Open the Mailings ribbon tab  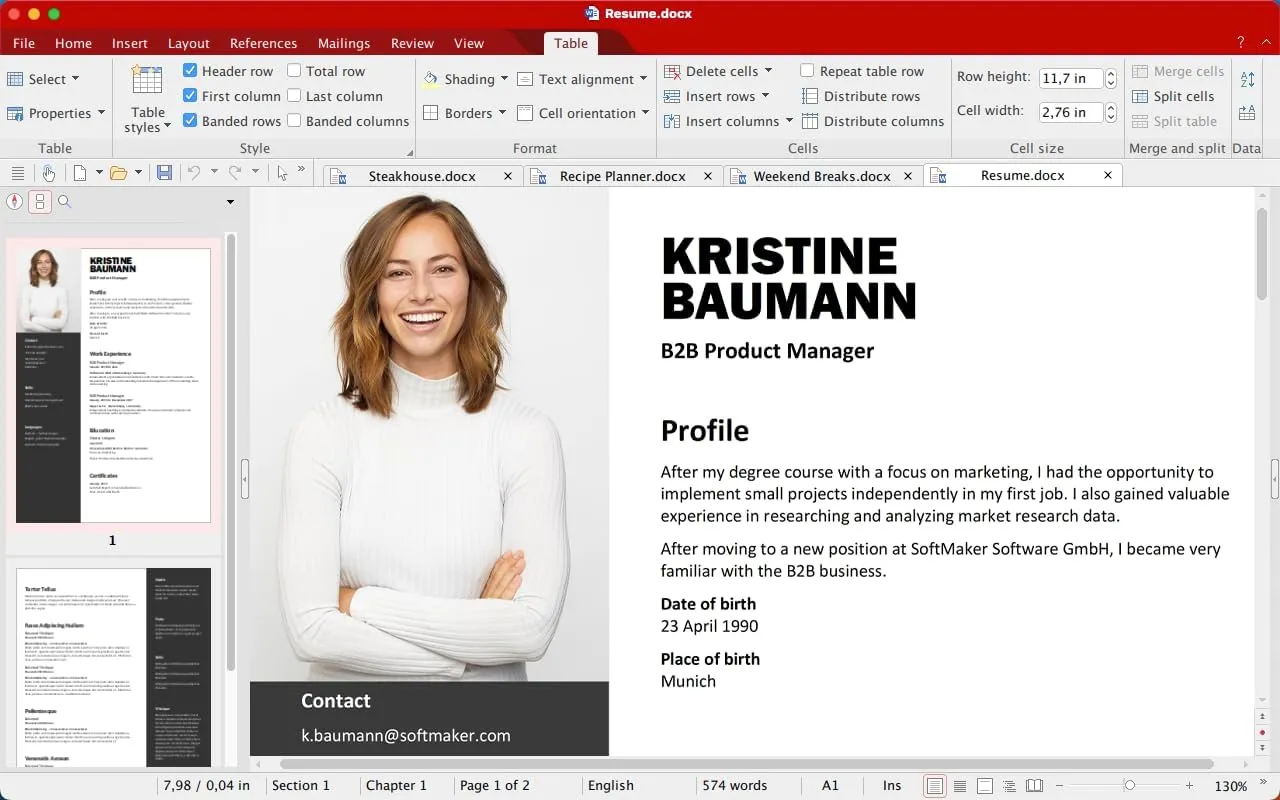pyautogui.click(x=344, y=43)
